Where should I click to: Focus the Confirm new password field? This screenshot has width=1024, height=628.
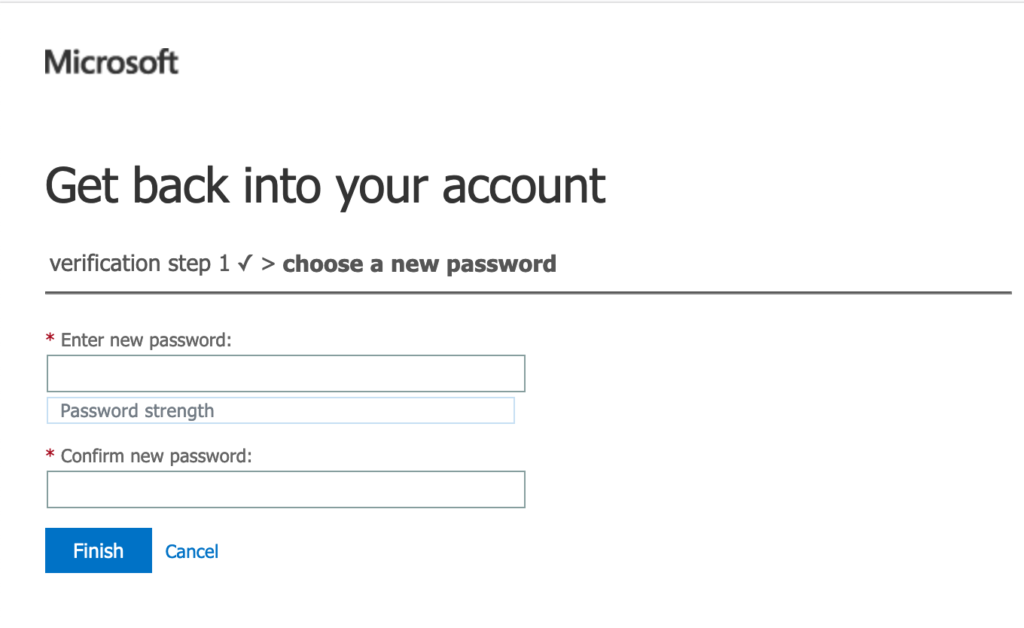(285, 489)
